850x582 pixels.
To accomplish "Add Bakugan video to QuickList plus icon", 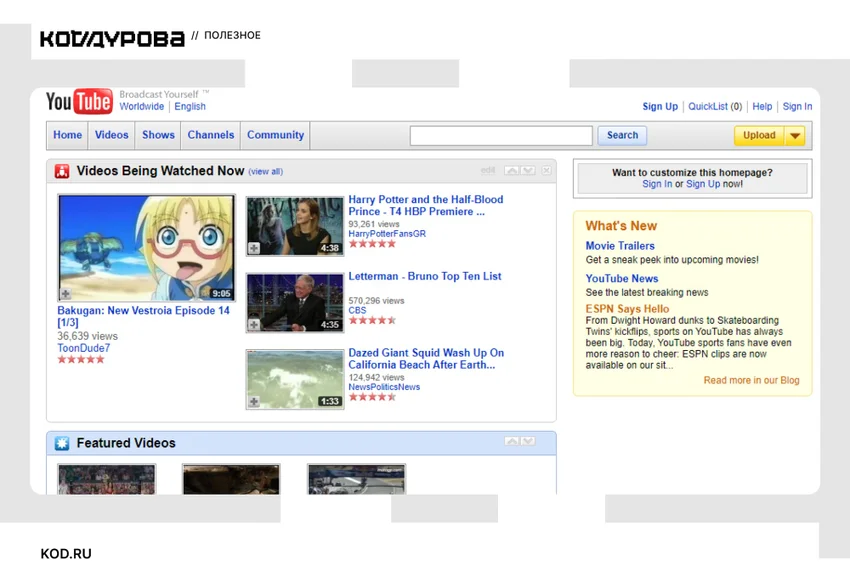I will coord(66,294).
